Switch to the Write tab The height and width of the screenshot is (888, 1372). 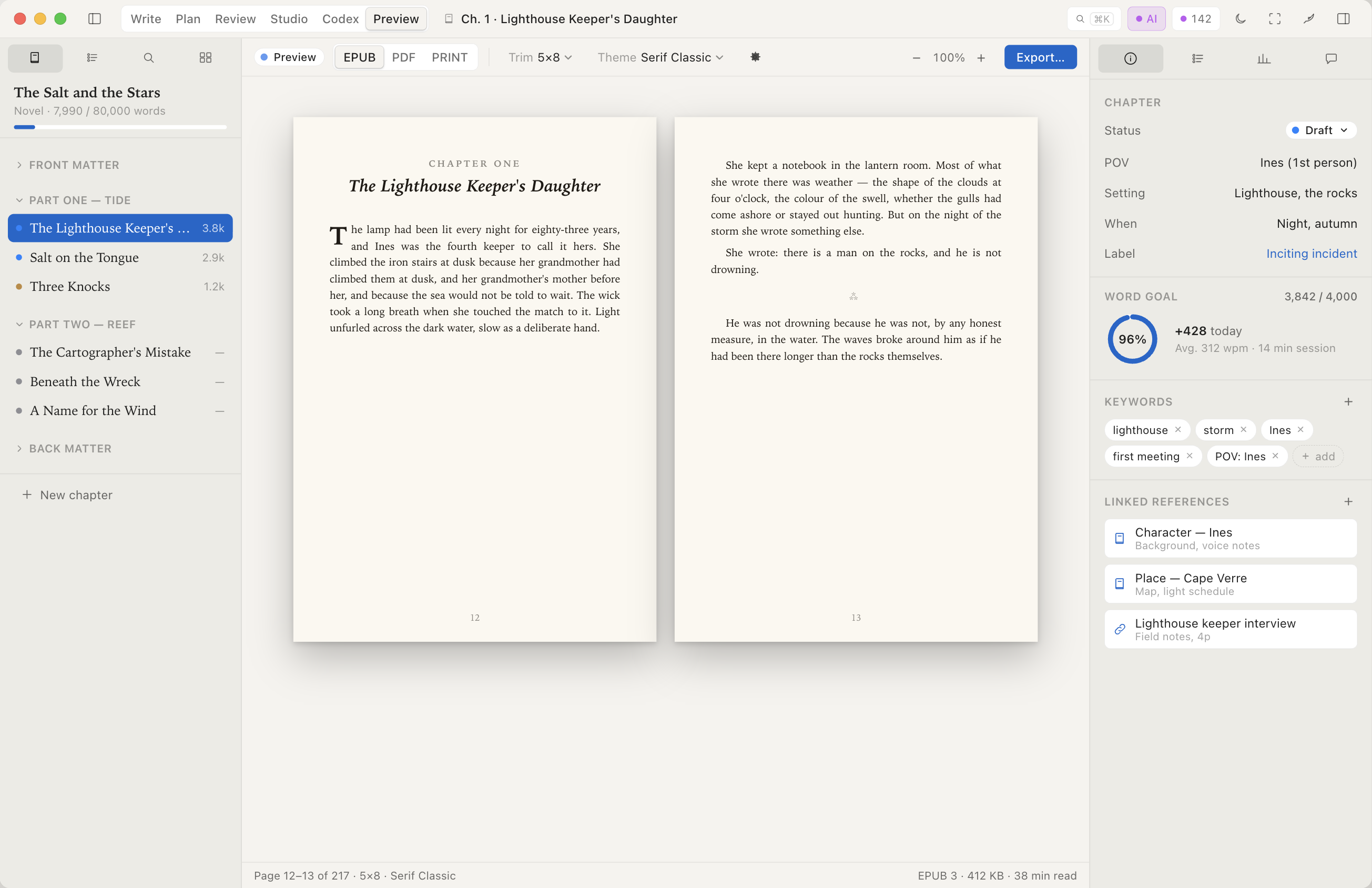tap(146, 19)
